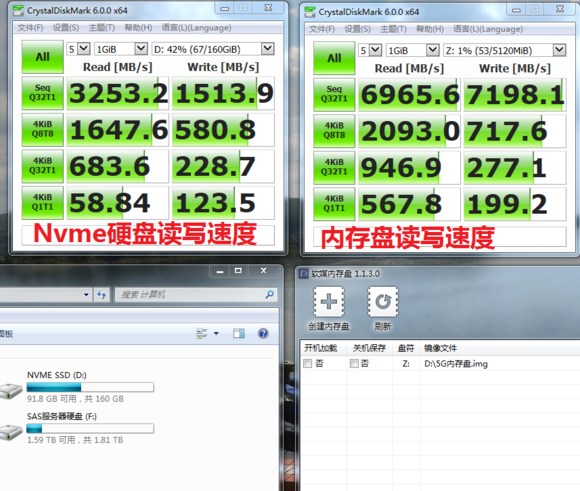Click the 开机加载 column header

point(321,348)
